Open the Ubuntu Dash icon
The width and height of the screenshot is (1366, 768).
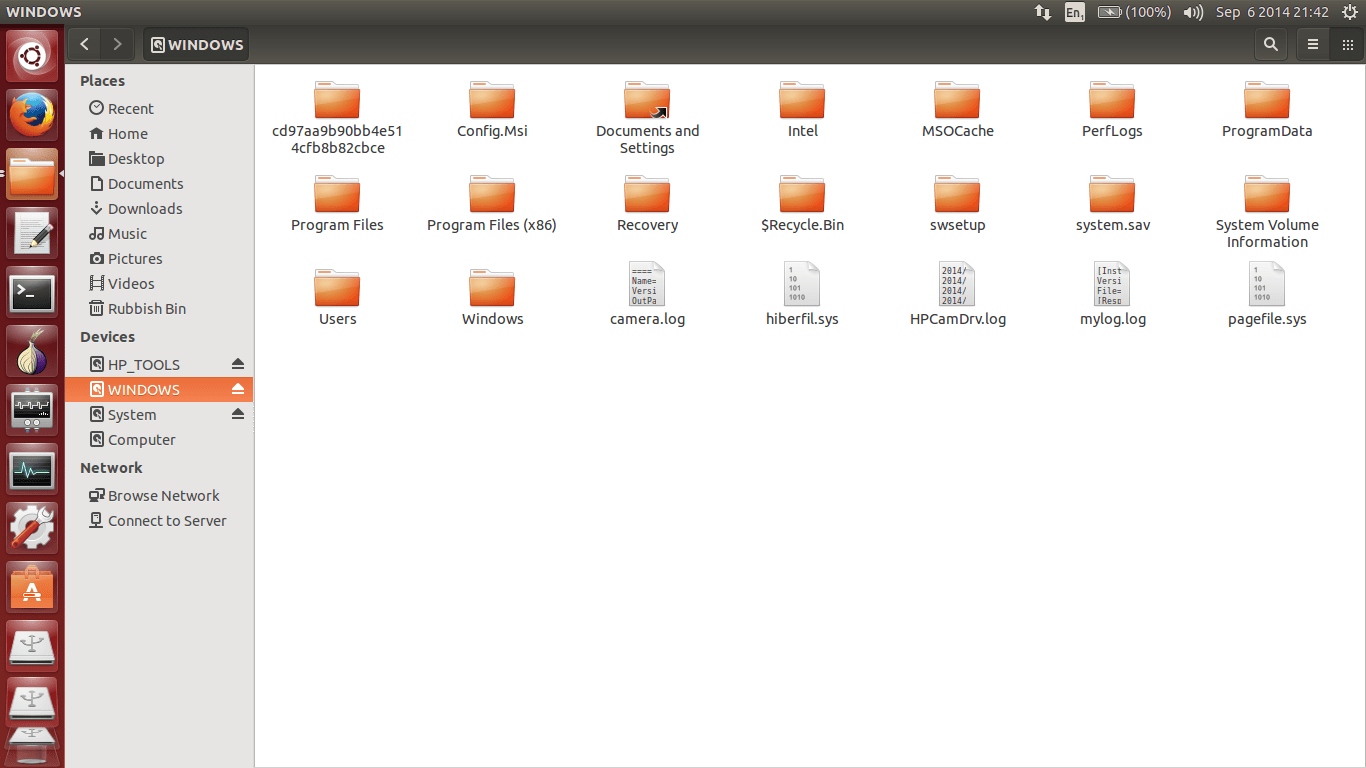(x=32, y=55)
